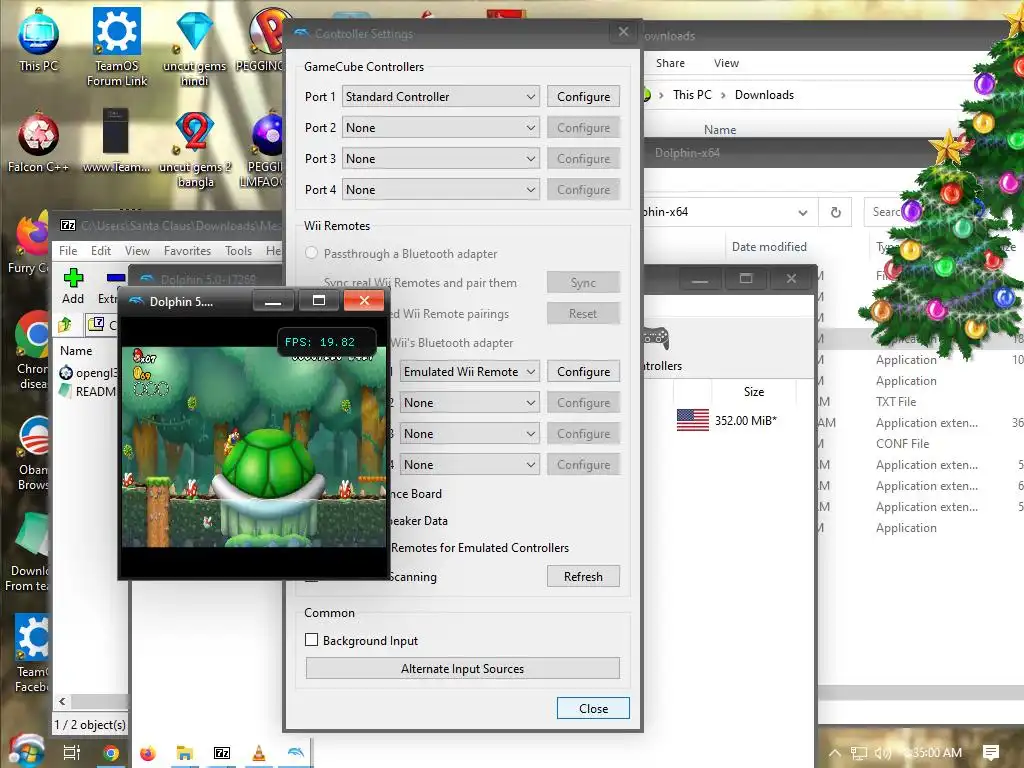This screenshot has width=1024, height=768.
Task: Open the notification center icon
Action: 991,753
